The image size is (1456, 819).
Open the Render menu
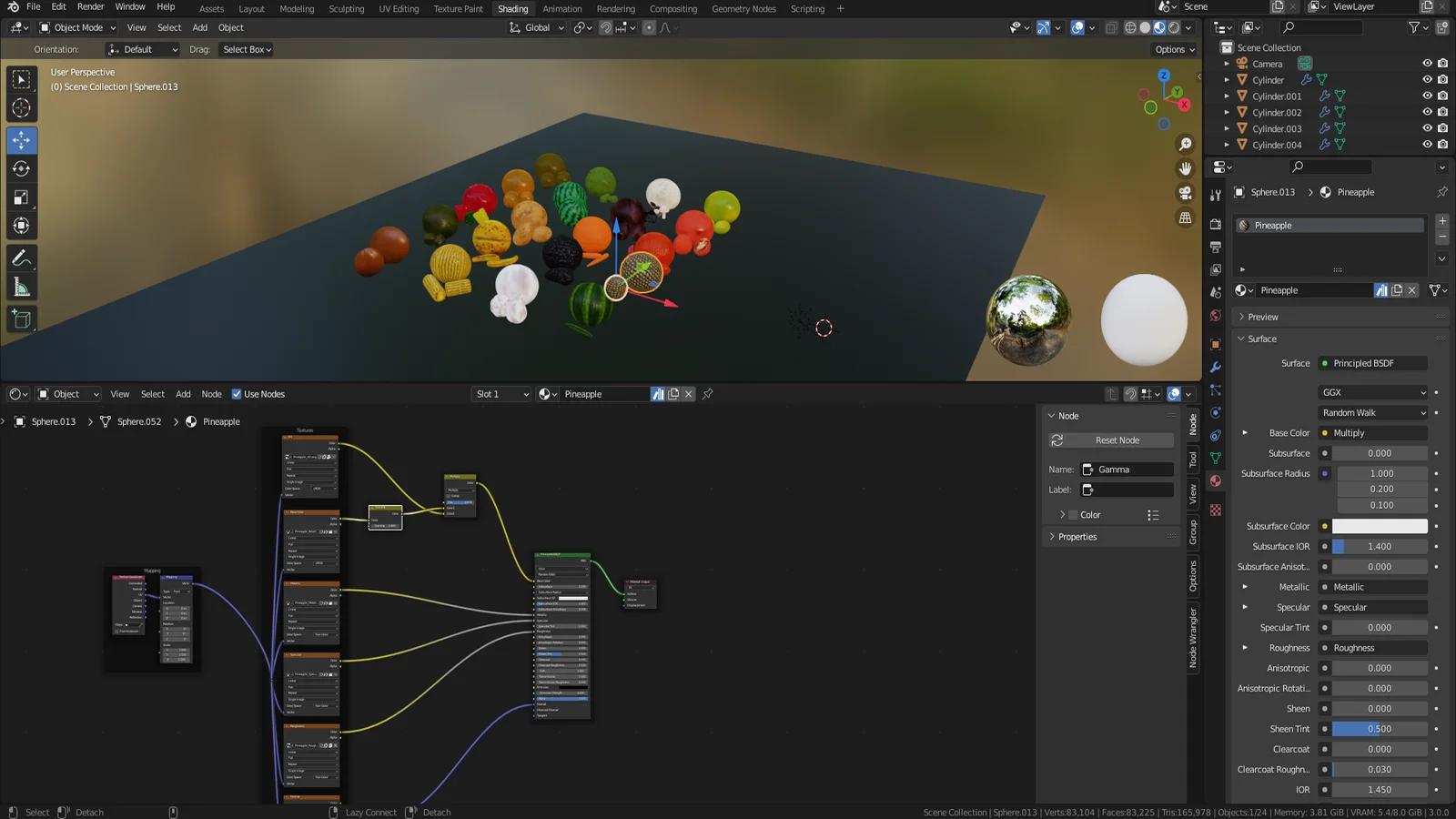90,6
